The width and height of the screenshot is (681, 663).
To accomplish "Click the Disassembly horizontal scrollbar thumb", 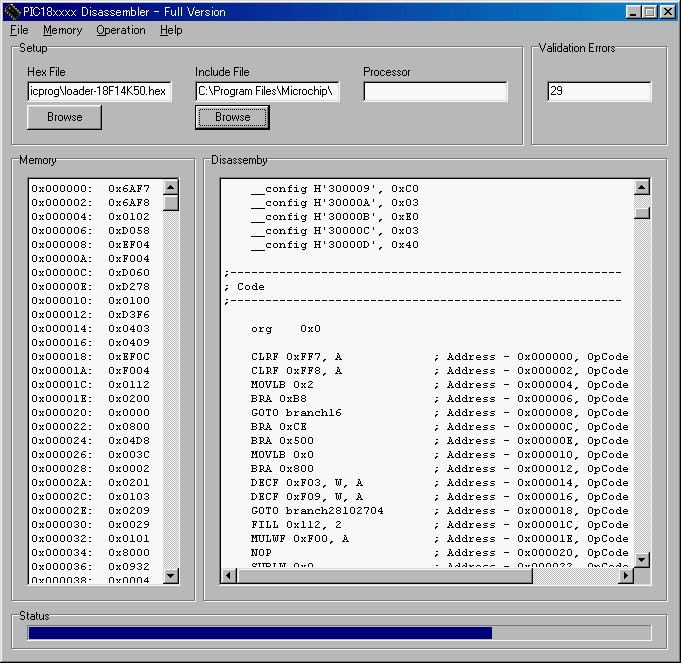I will 384,576.
